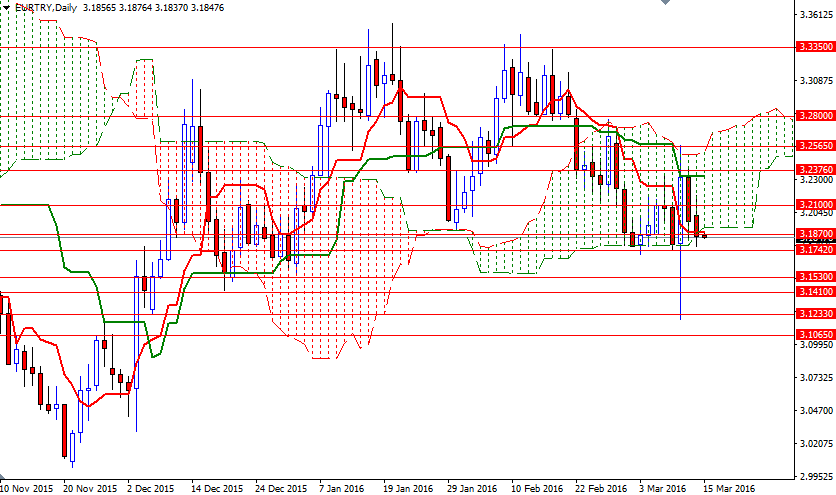
Task: Select the 3.14100 red price level label
Action: [x=815, y=292]
